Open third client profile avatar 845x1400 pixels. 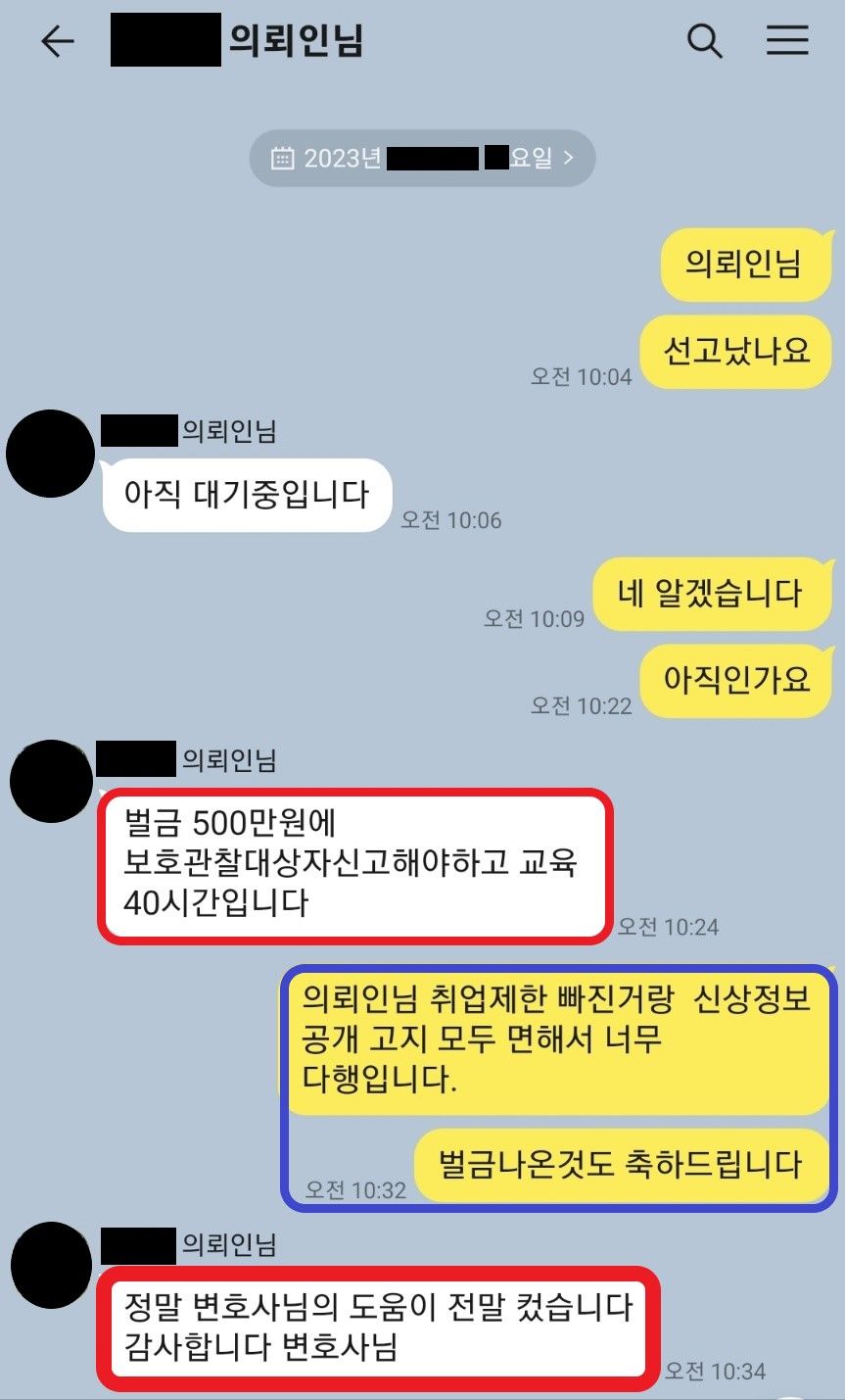(x=51, y=1265)
